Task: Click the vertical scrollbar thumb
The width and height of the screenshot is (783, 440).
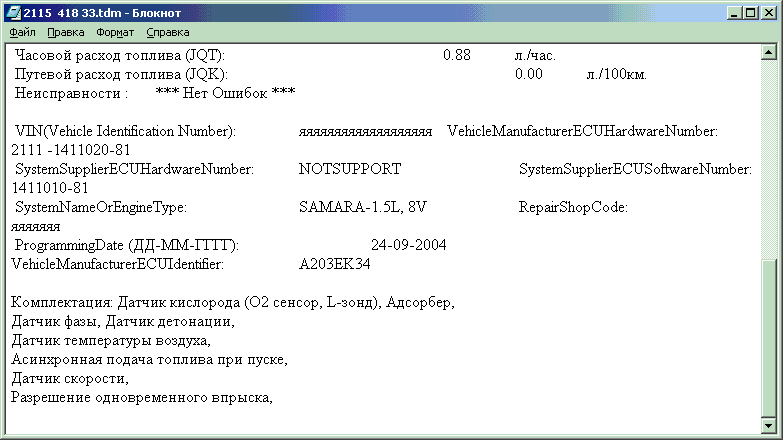Action: tap(769, 338)
